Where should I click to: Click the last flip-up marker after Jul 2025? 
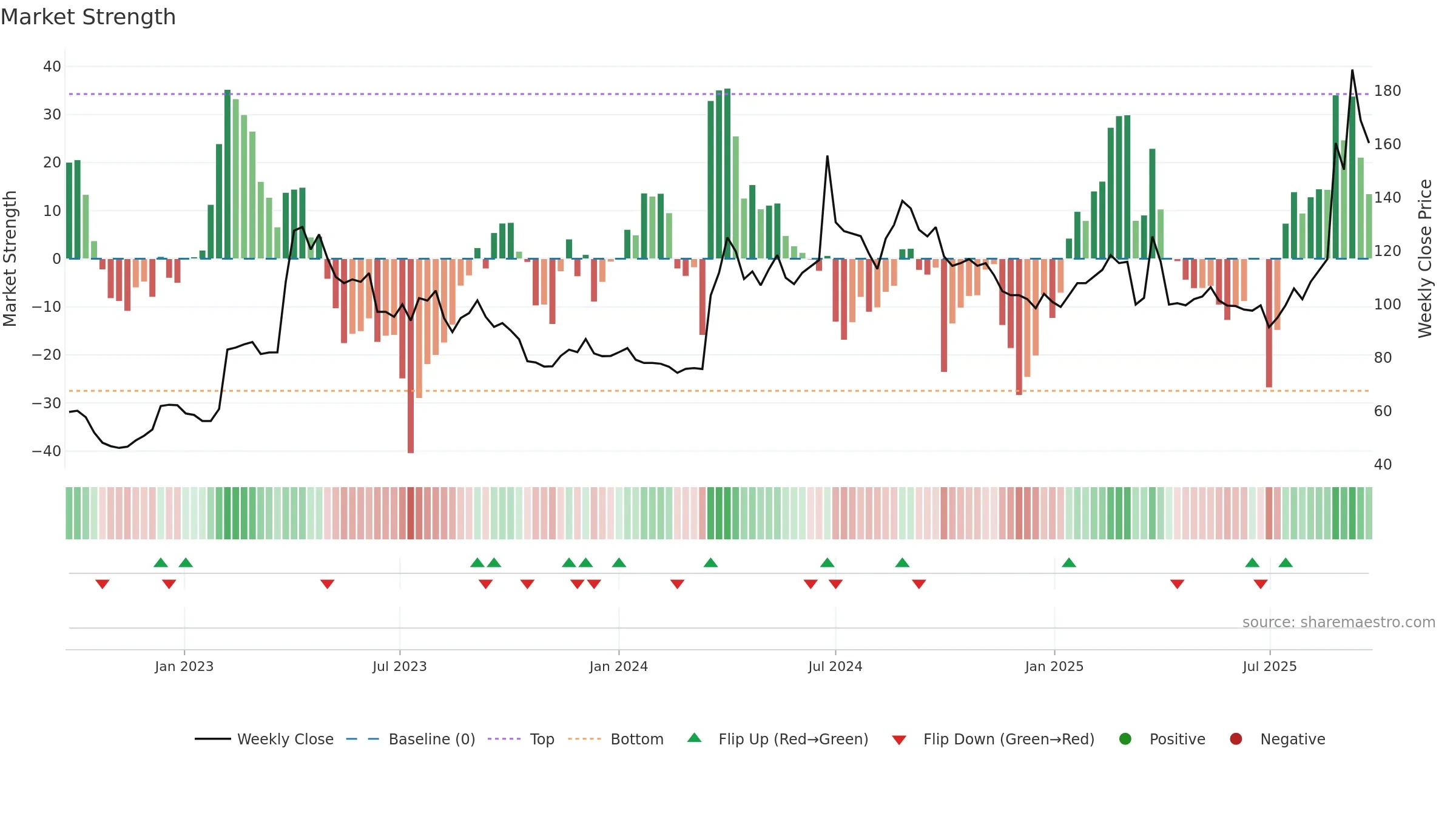point(1286,562)
